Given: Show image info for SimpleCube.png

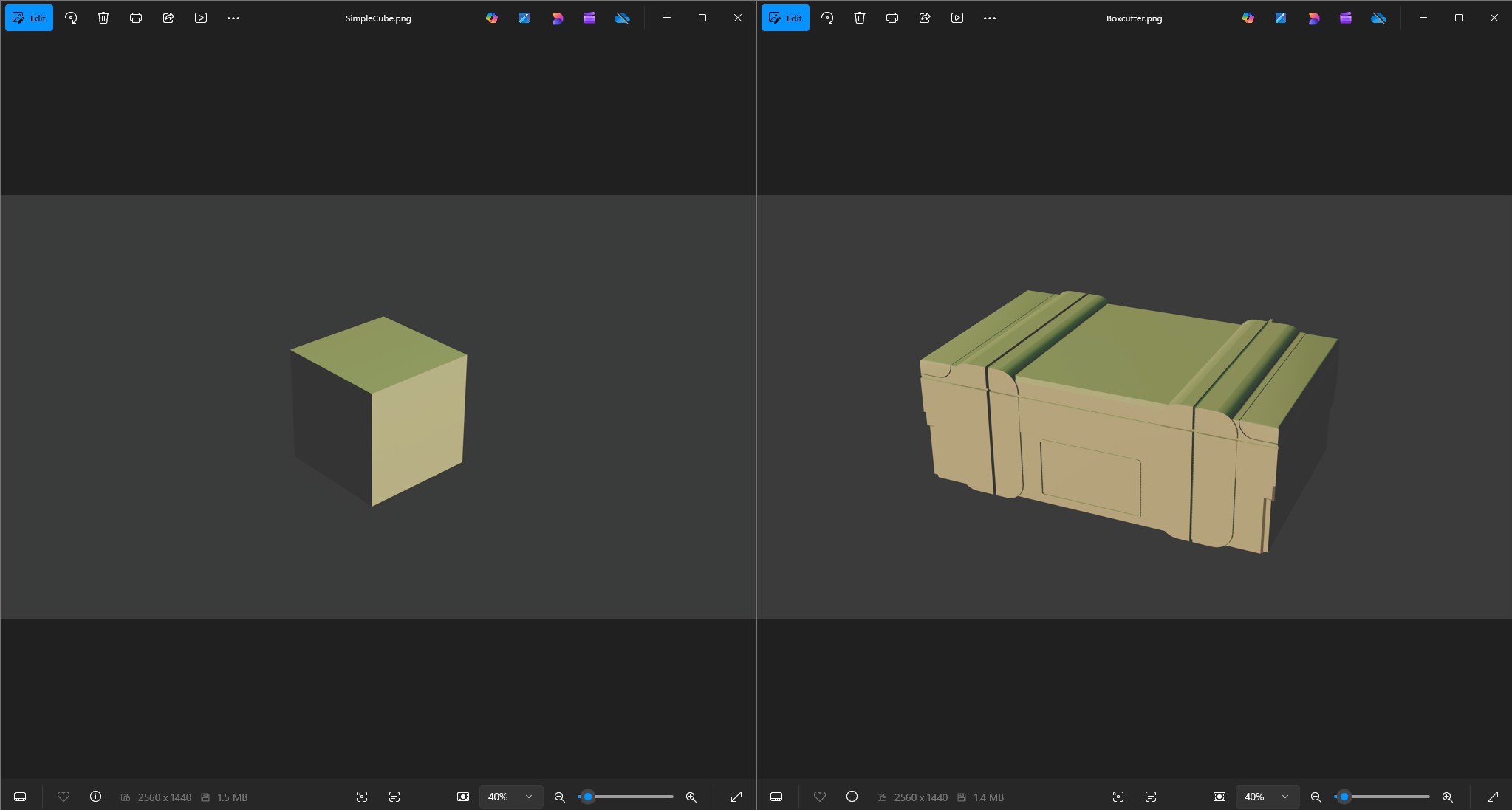Looking at the screenshot, I should pyautogui.click(x=96, y=797).
